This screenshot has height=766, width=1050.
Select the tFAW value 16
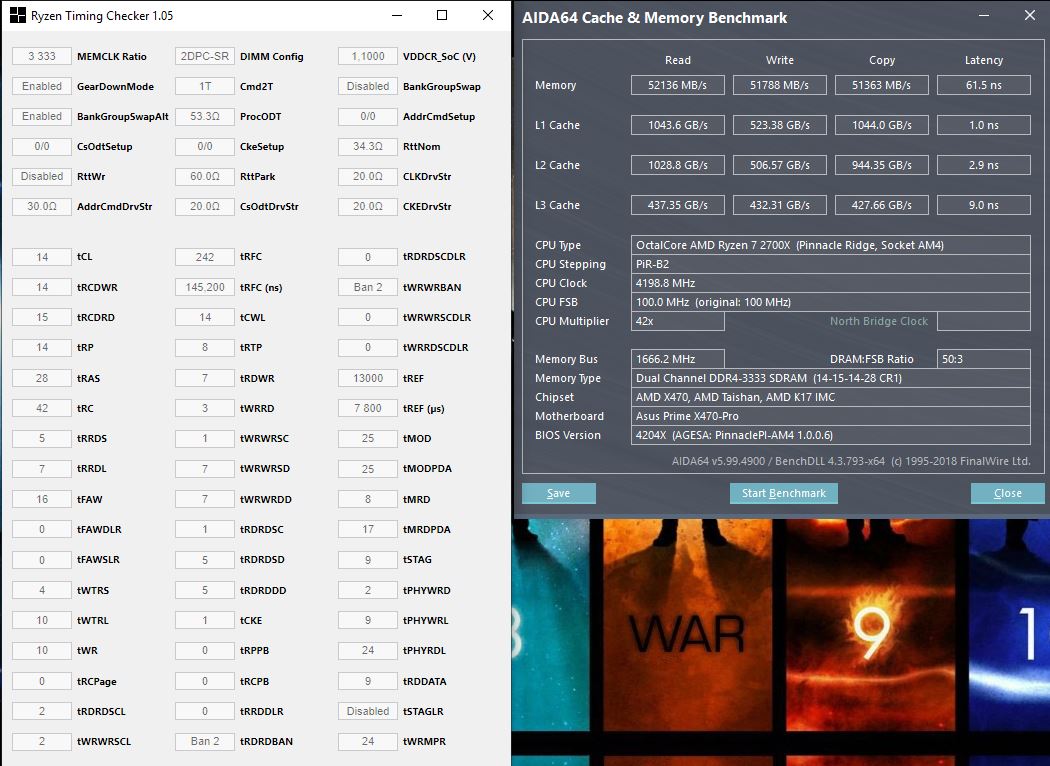tap(42, 500)
